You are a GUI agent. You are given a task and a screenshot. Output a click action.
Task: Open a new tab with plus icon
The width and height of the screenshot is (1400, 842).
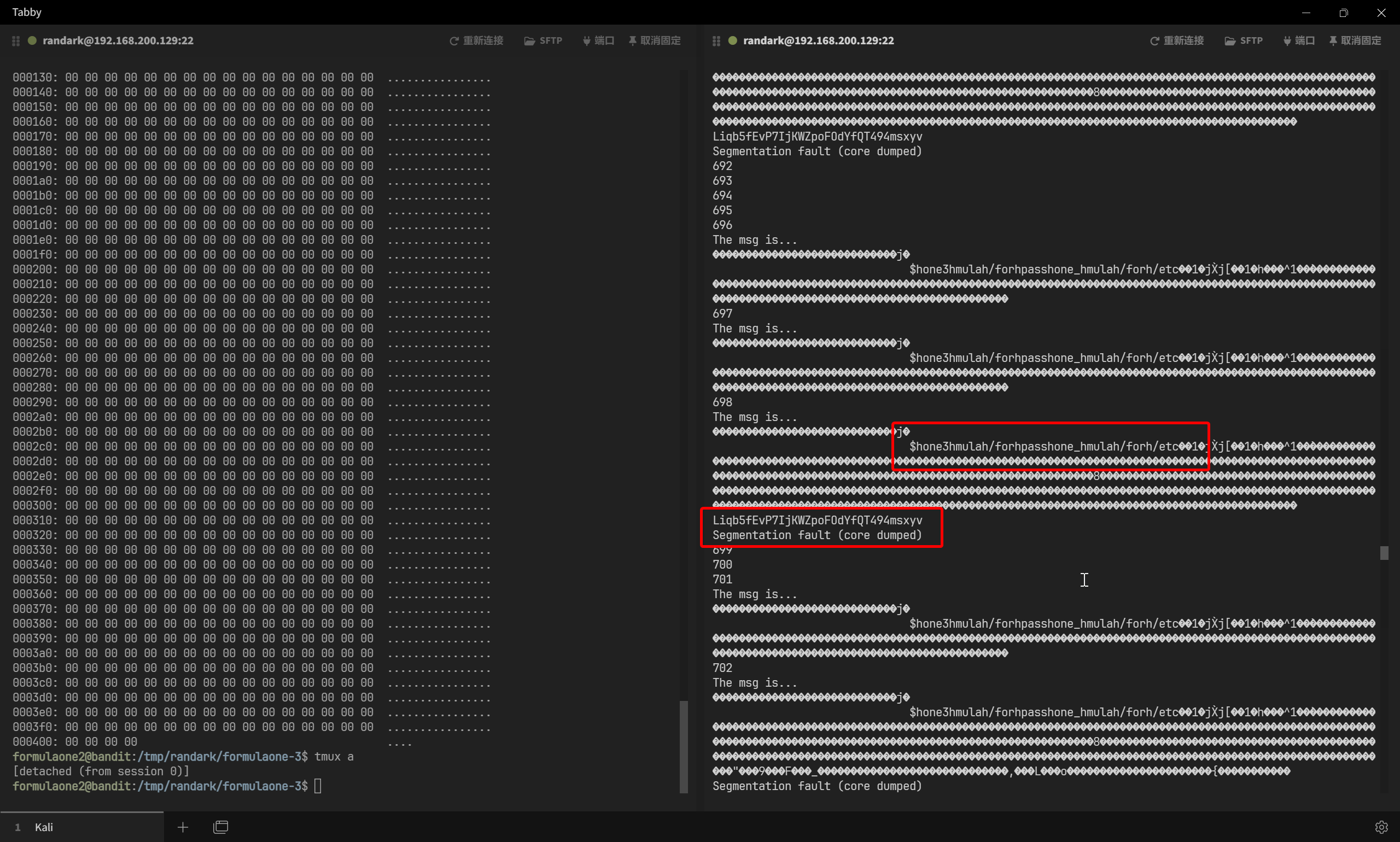[183, 827]
